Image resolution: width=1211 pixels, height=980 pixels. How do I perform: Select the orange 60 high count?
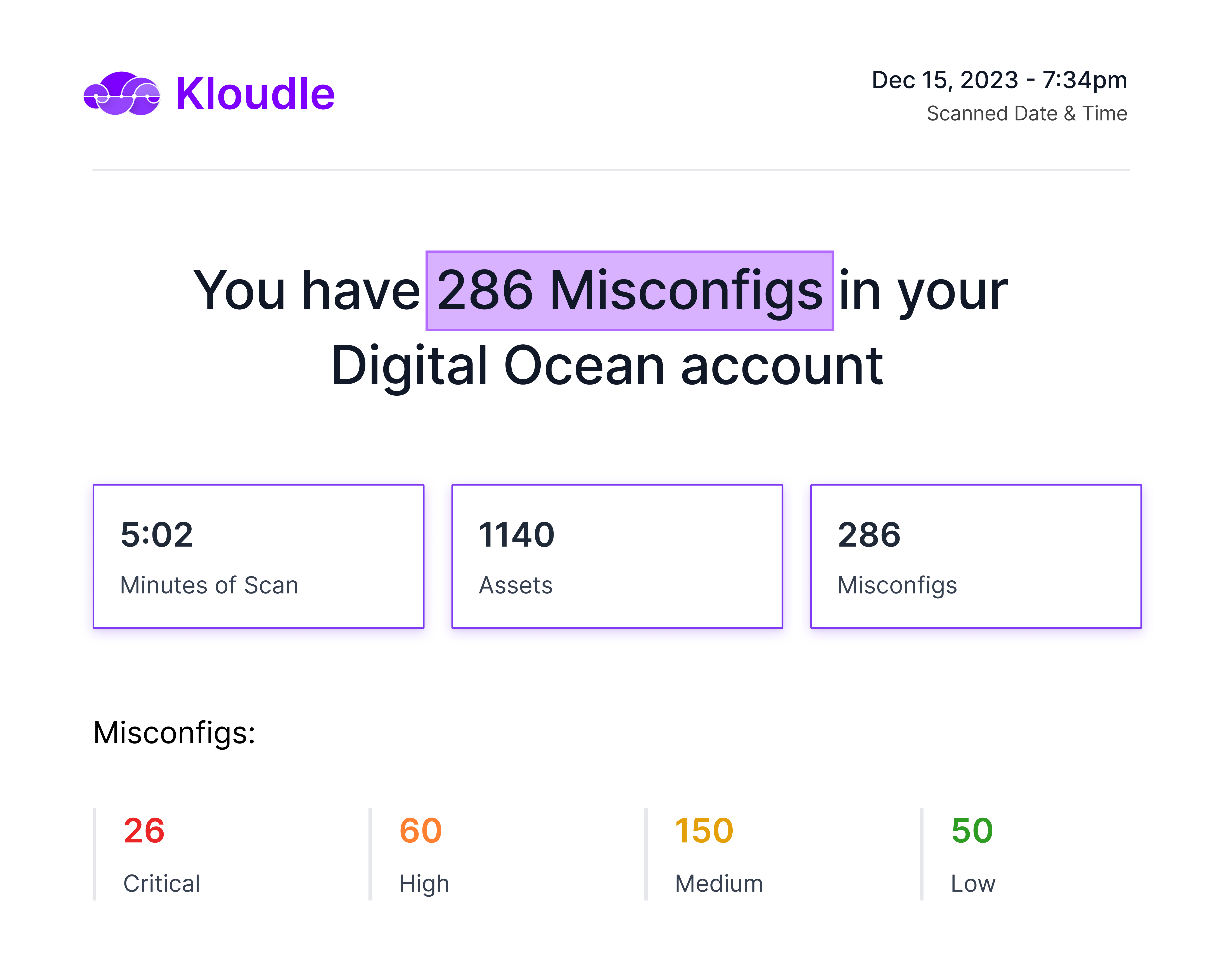421,831
